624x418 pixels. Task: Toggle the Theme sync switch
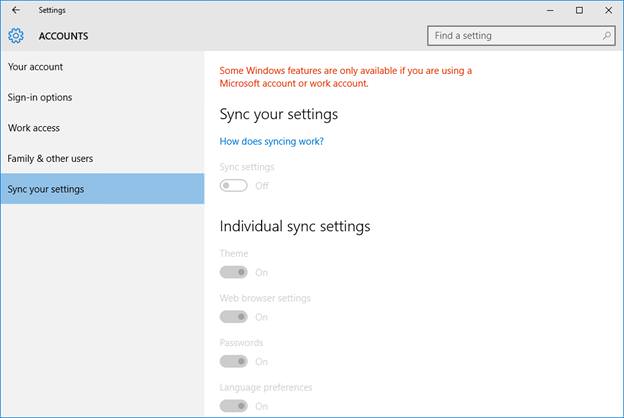tap(234, 272)
